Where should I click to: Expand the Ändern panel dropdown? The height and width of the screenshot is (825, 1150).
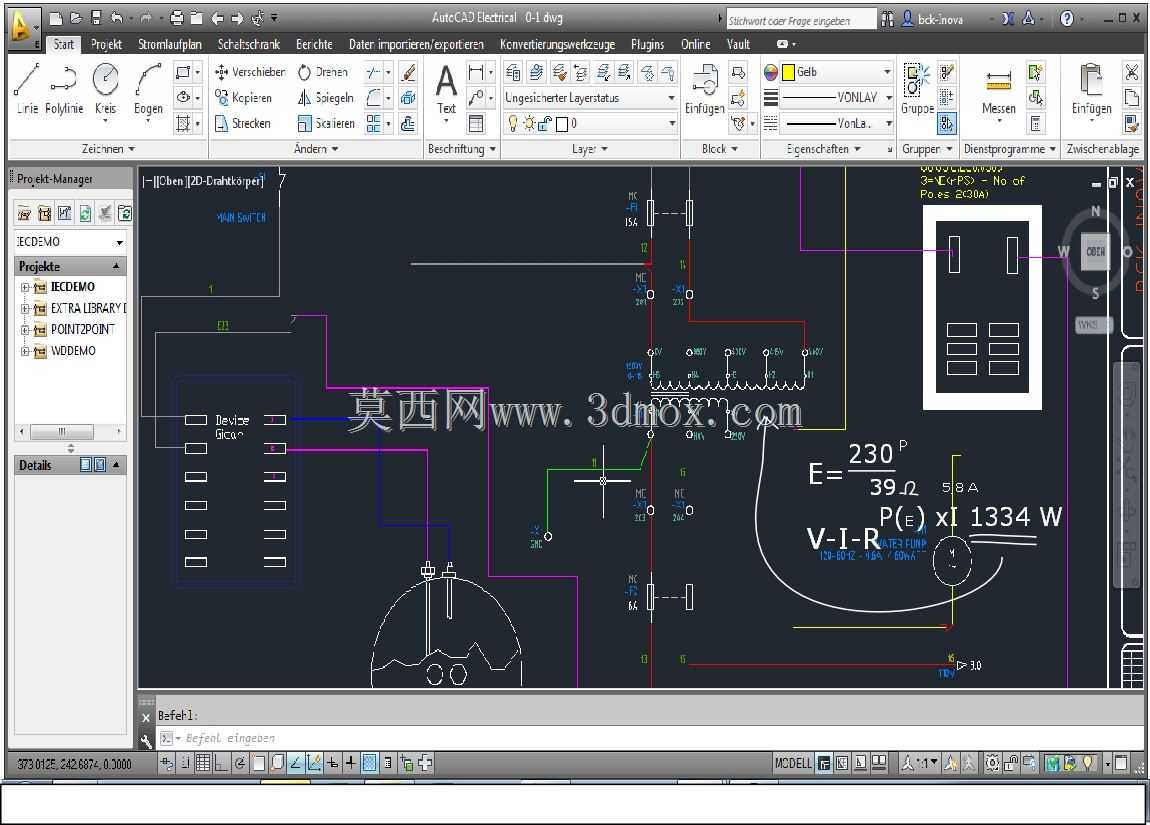[x=316, y=149]
